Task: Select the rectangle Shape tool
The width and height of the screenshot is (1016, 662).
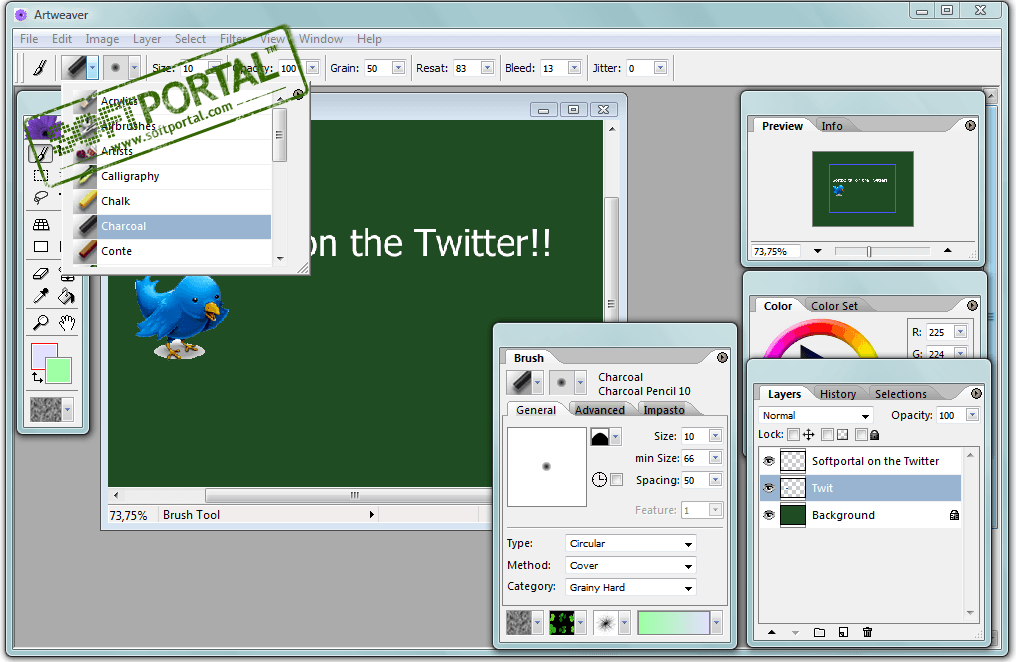Action: 41,247
